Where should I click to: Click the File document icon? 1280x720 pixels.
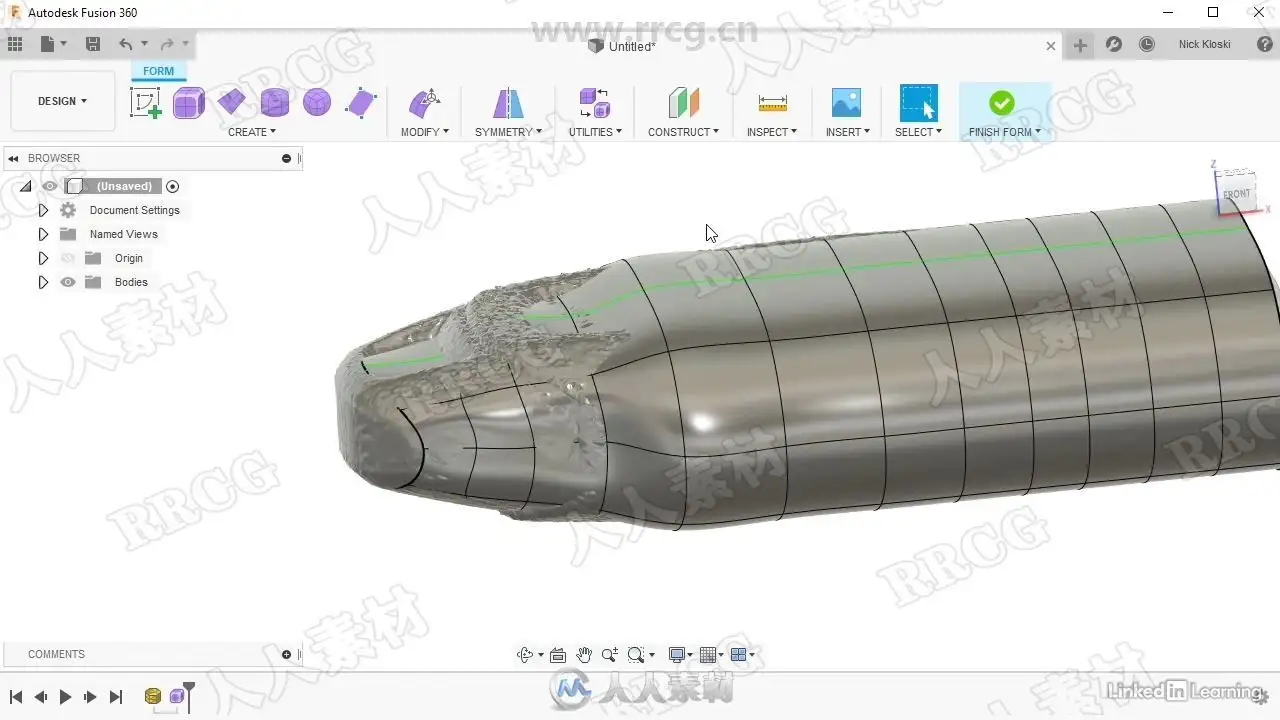[x=47, y=44]
